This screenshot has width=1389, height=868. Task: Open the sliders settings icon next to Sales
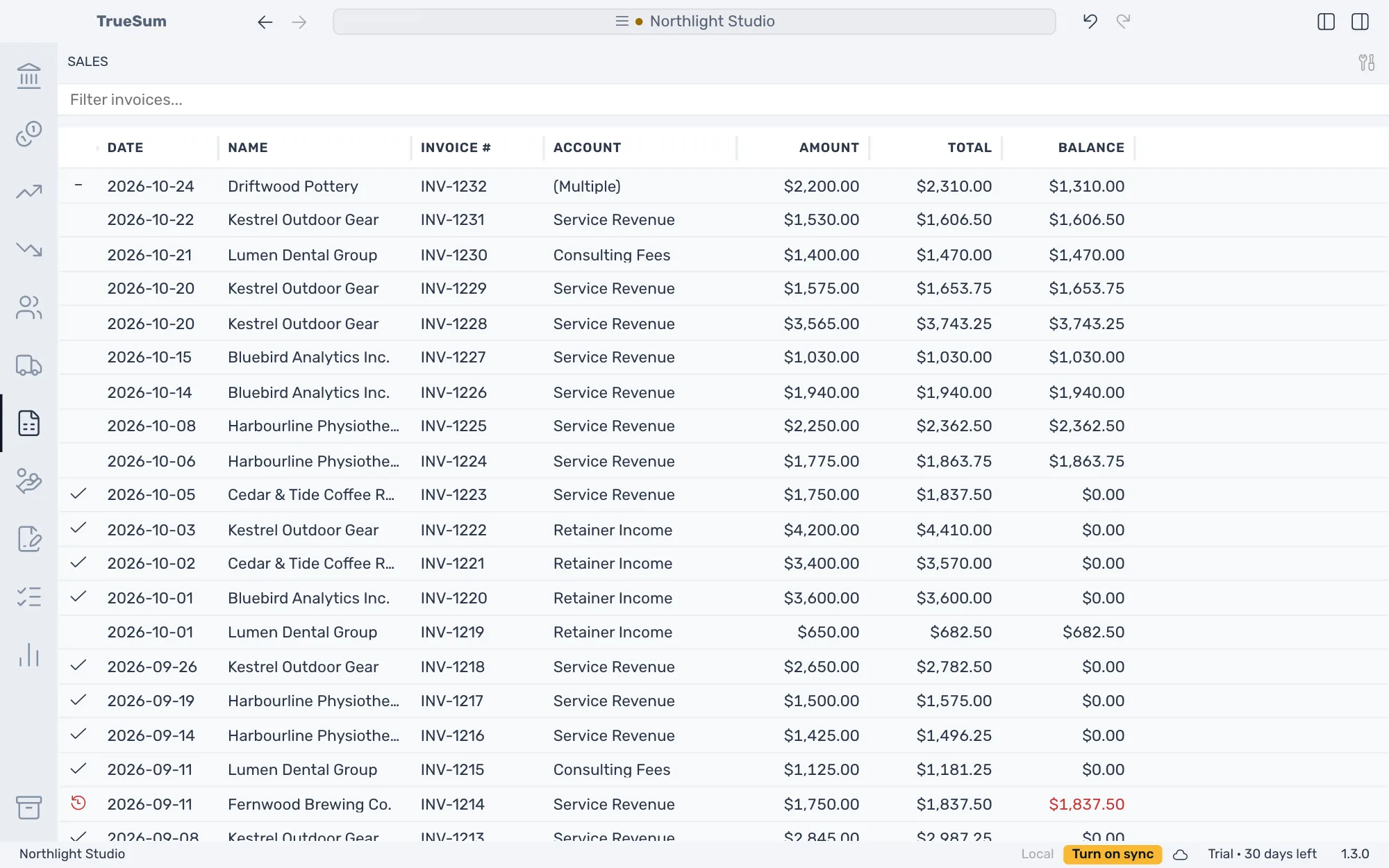click(x=1366, y=62)
